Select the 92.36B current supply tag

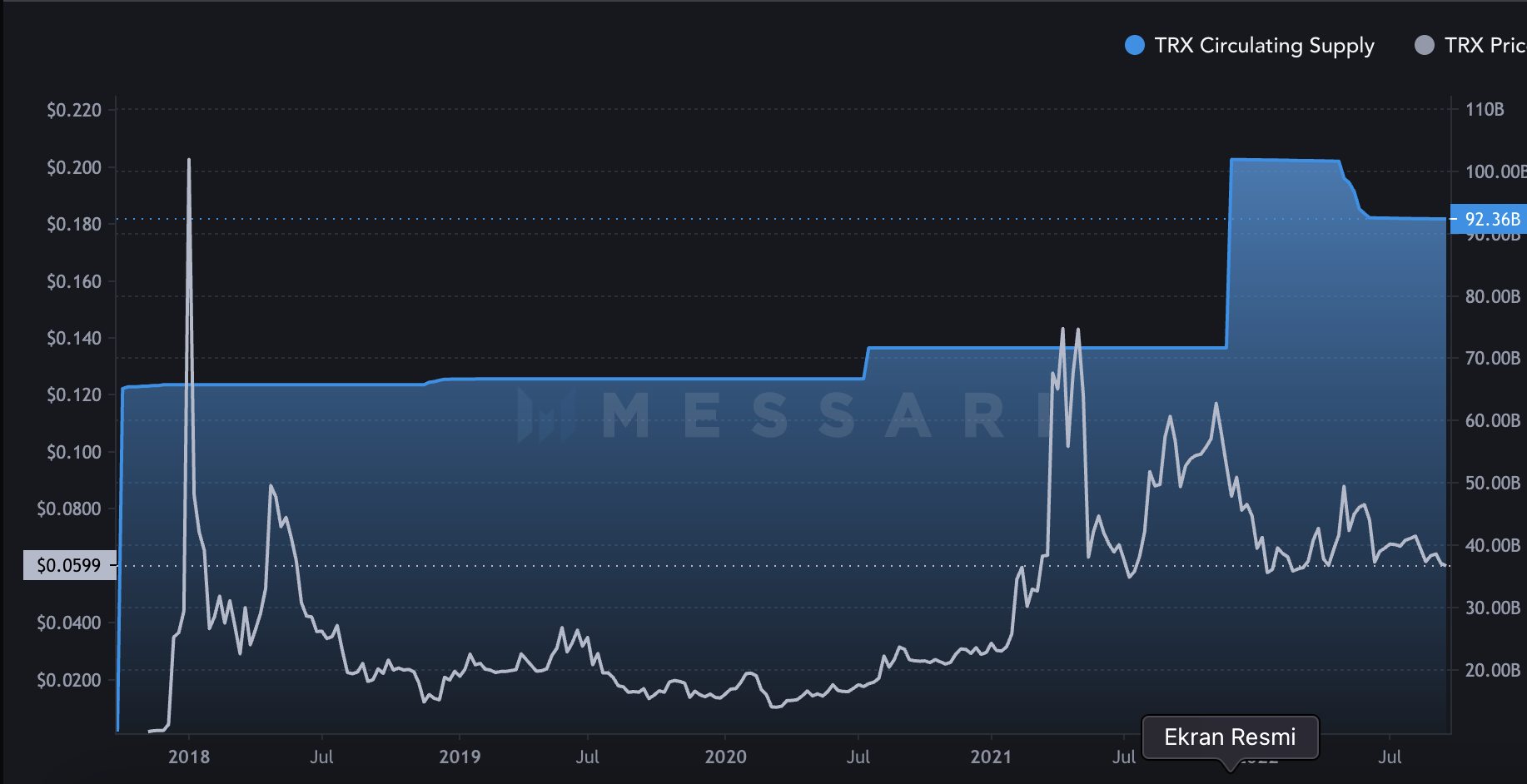coord(1491,219)
